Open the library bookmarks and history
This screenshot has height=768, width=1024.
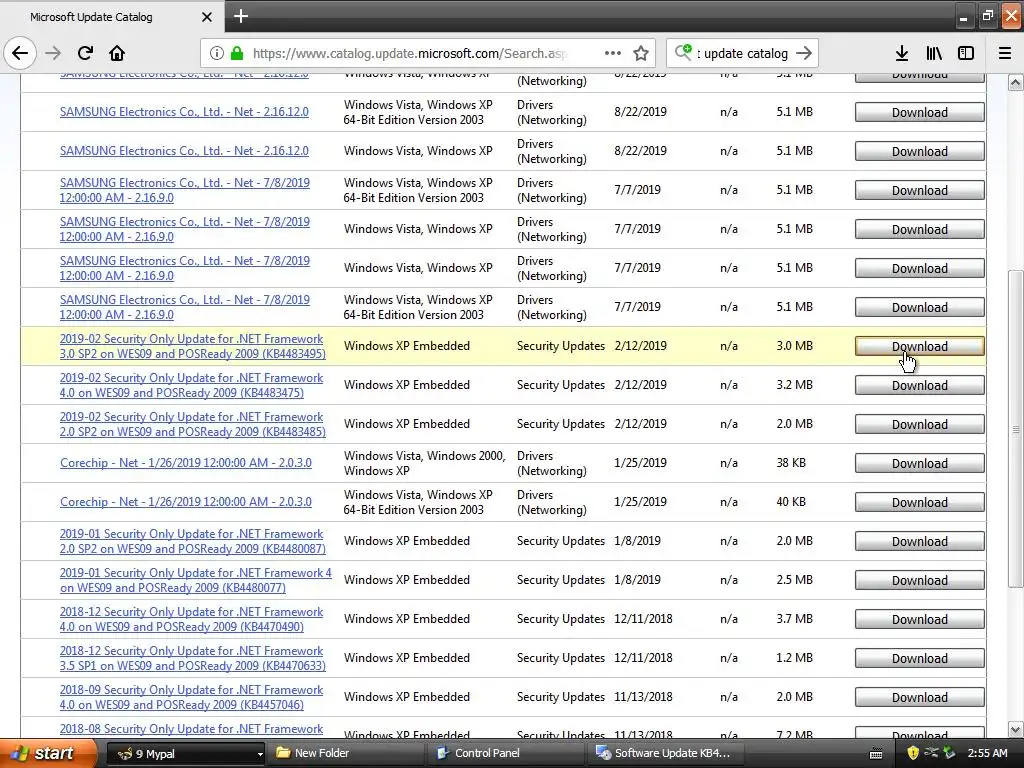(x=934, y=53)
